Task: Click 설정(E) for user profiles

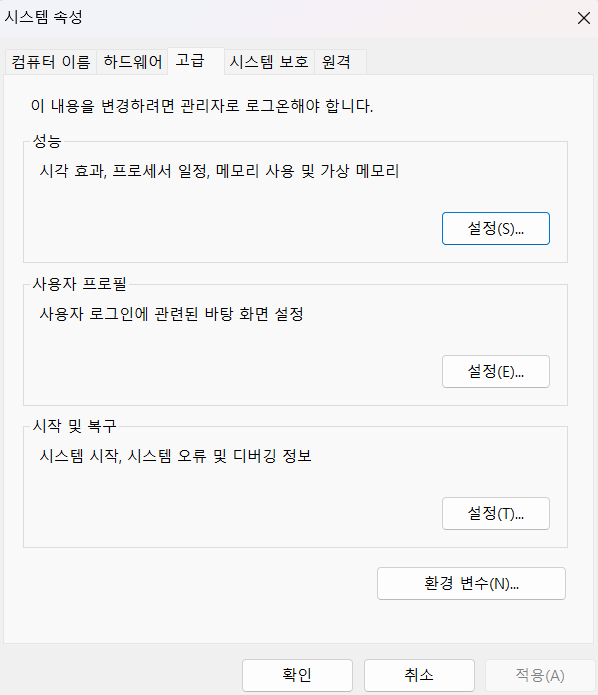Action: (x=496, y=371)
